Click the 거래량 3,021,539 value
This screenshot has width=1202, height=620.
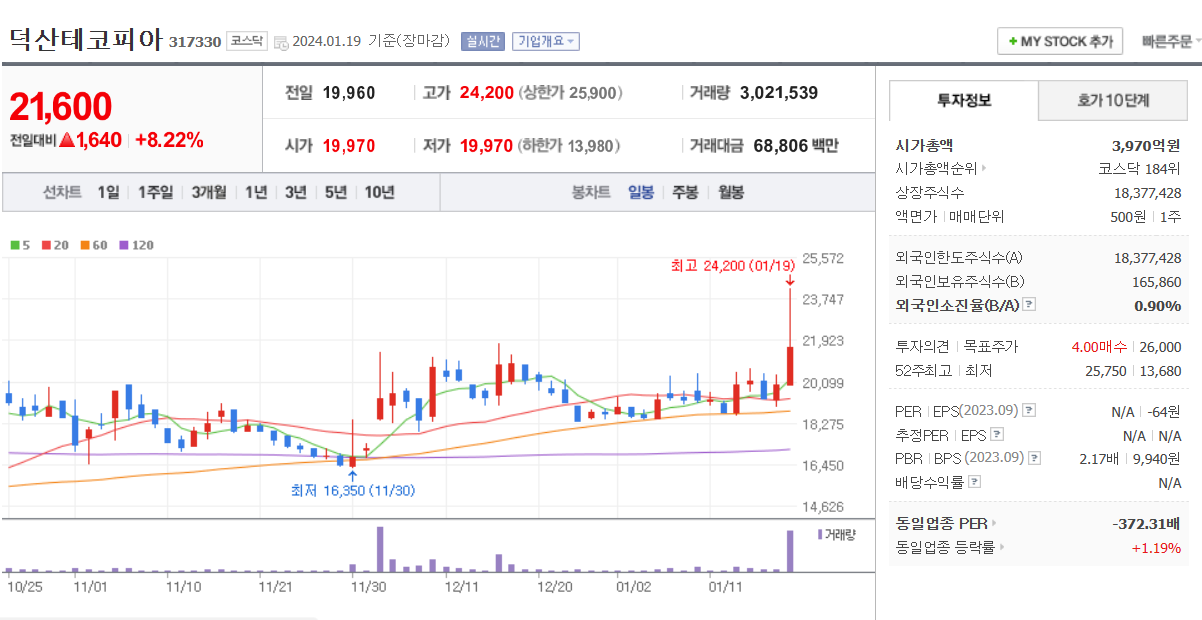(779, 93)
